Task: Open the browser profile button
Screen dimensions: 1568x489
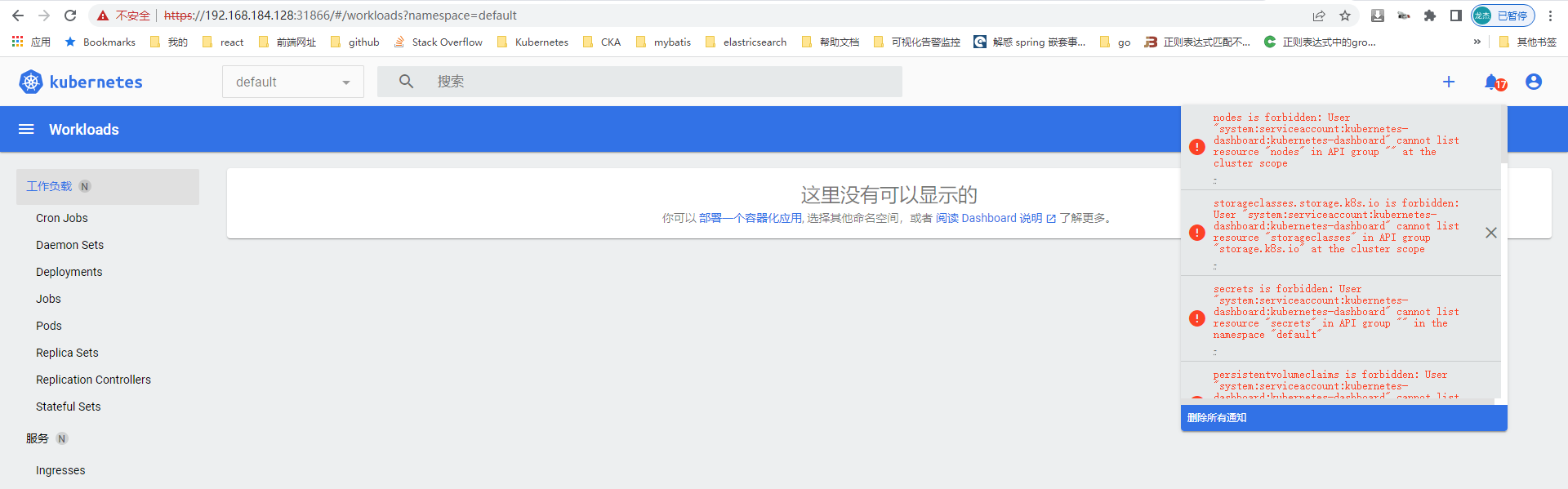Action: [1503, 16]
